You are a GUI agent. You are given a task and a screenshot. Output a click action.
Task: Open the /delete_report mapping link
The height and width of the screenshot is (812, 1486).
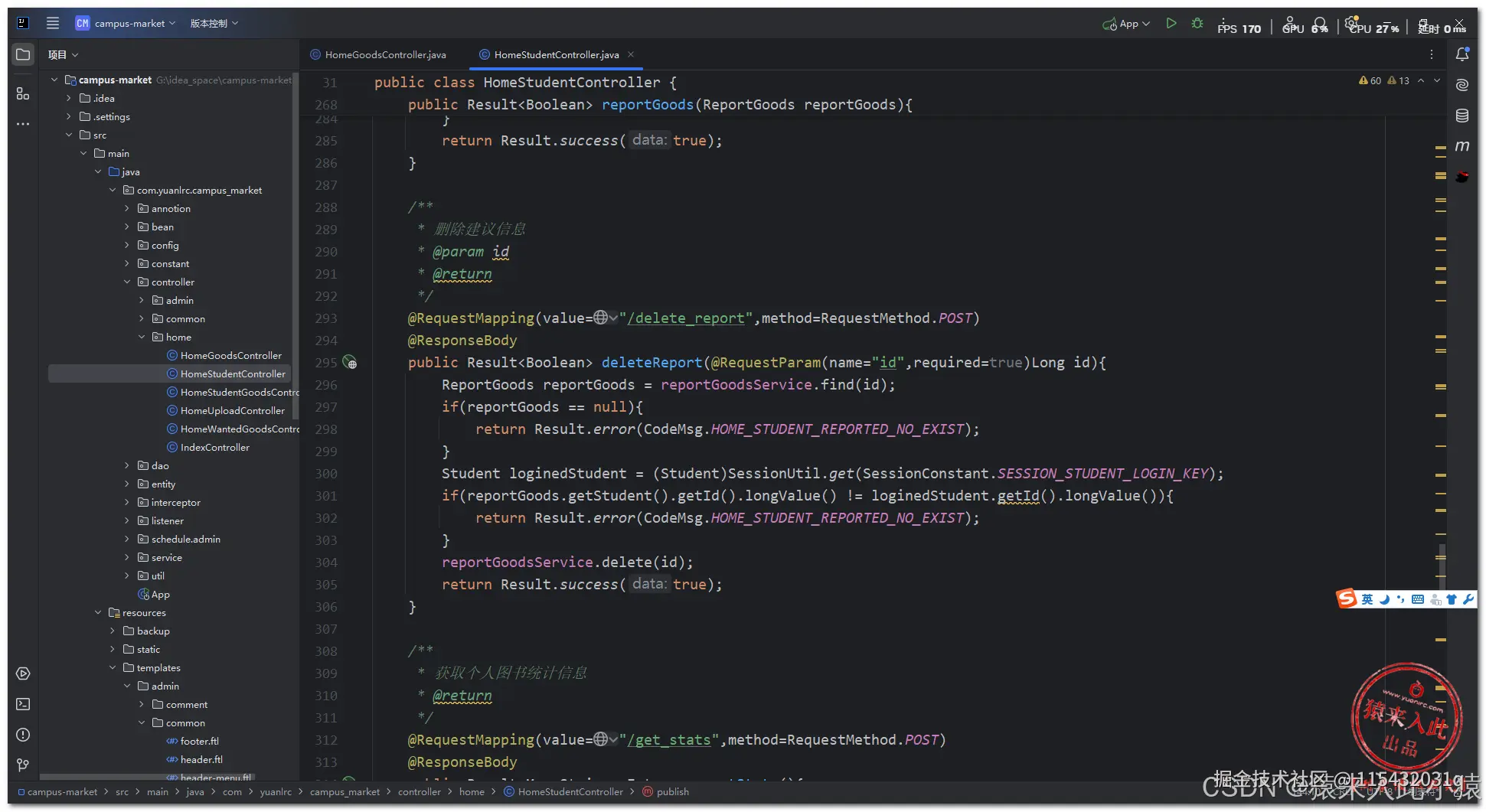click(x=686, y=318)
